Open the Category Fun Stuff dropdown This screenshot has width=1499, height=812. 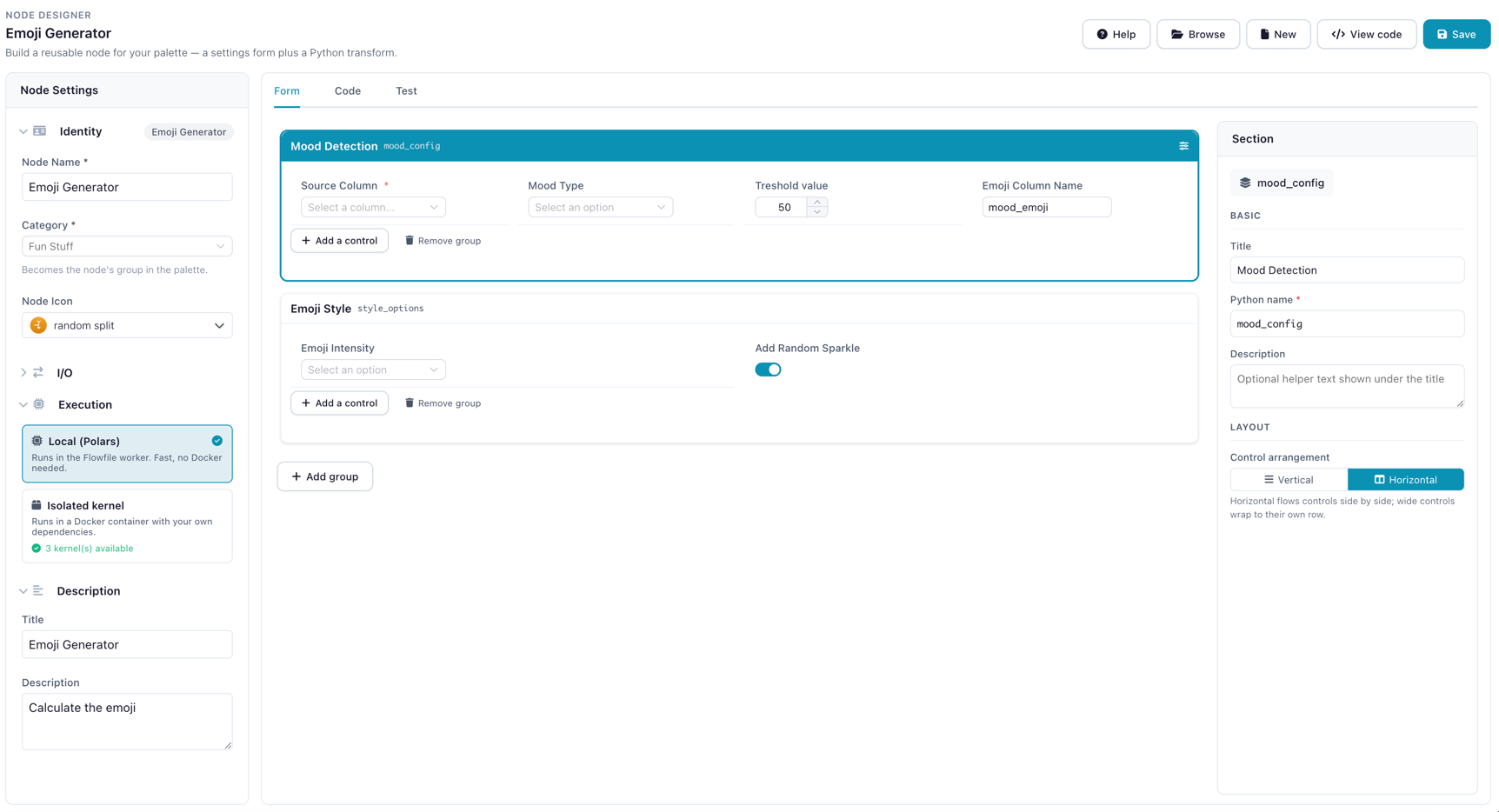pos(127,246)
